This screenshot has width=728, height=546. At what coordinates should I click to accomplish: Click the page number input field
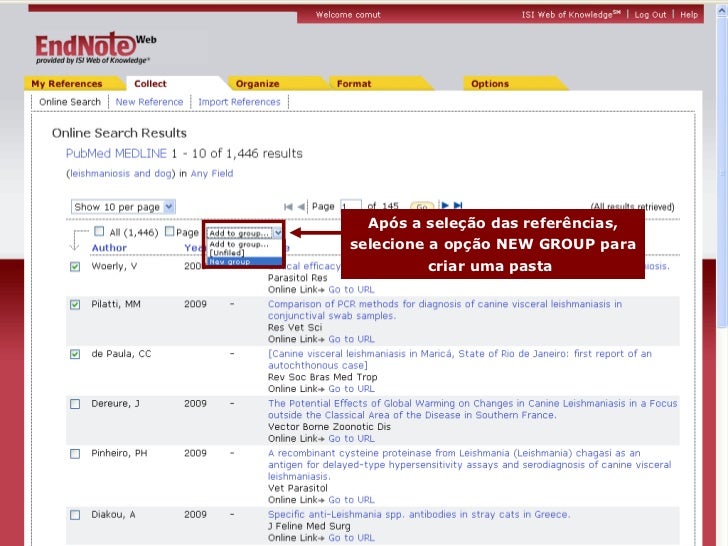(x=351, y=206)
